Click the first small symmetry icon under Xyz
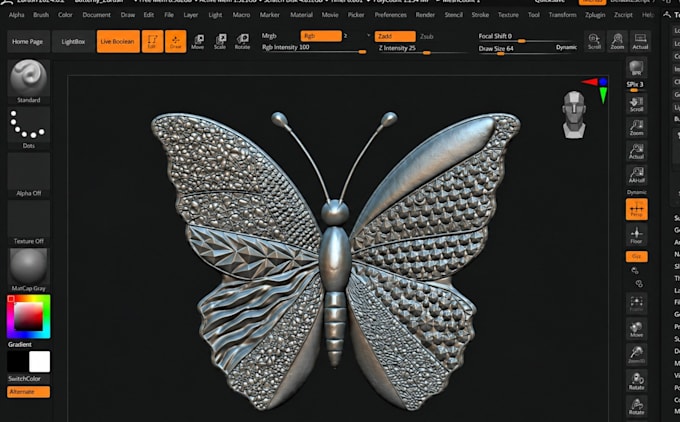 click(x=635, y=271)
